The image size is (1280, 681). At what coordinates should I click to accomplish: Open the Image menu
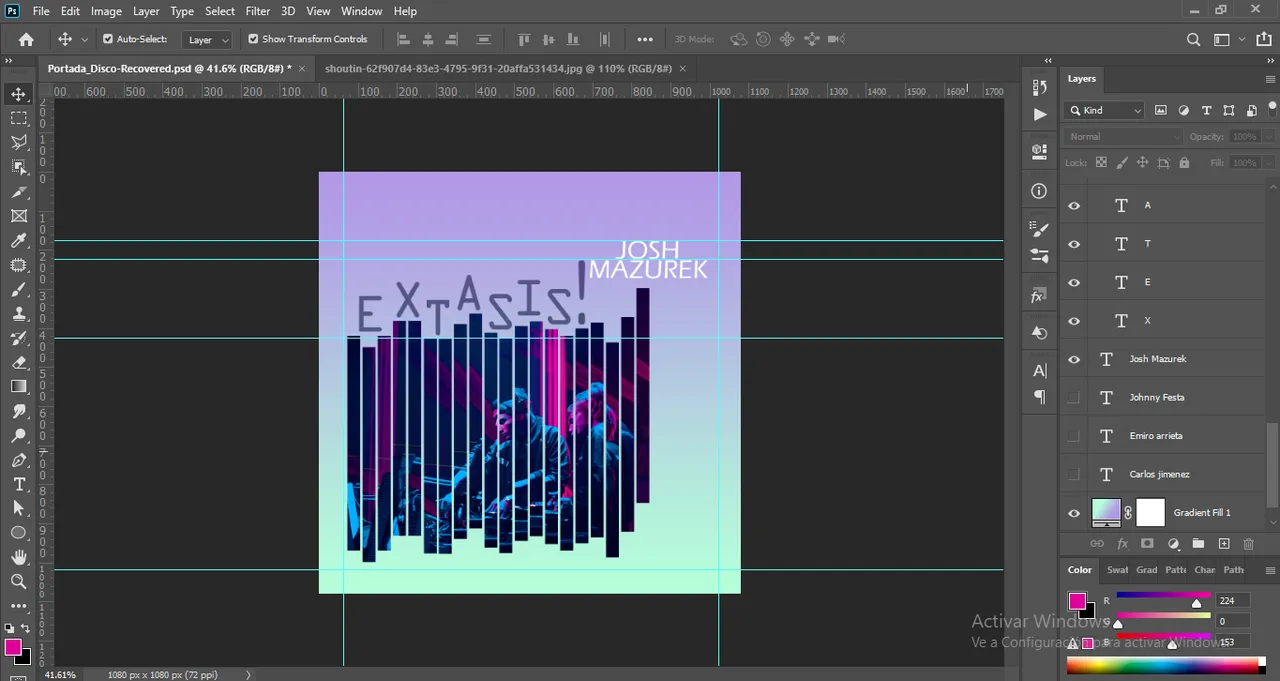[106, 11]
